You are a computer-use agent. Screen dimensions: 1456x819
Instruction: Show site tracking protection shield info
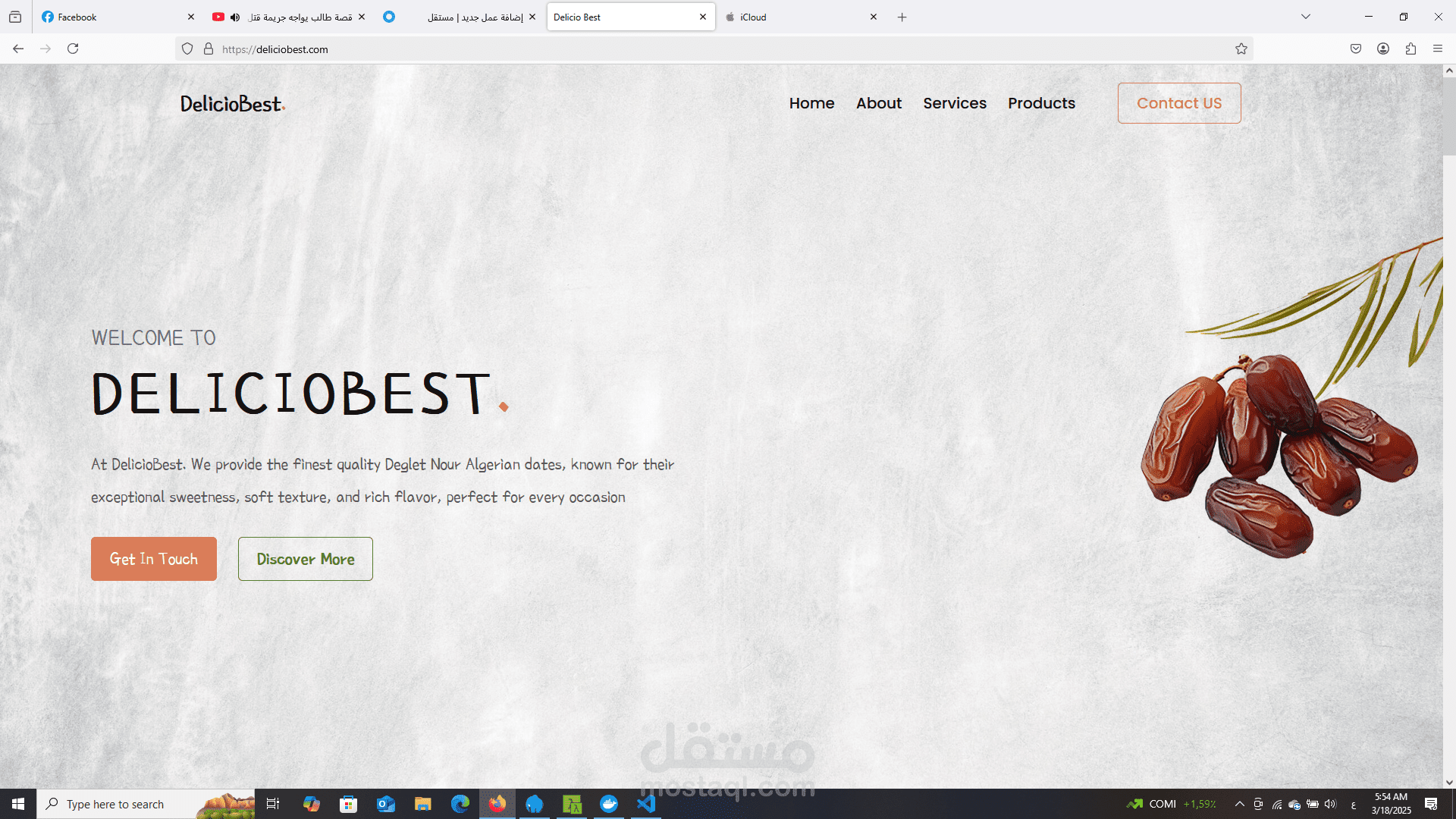(187, 49)
